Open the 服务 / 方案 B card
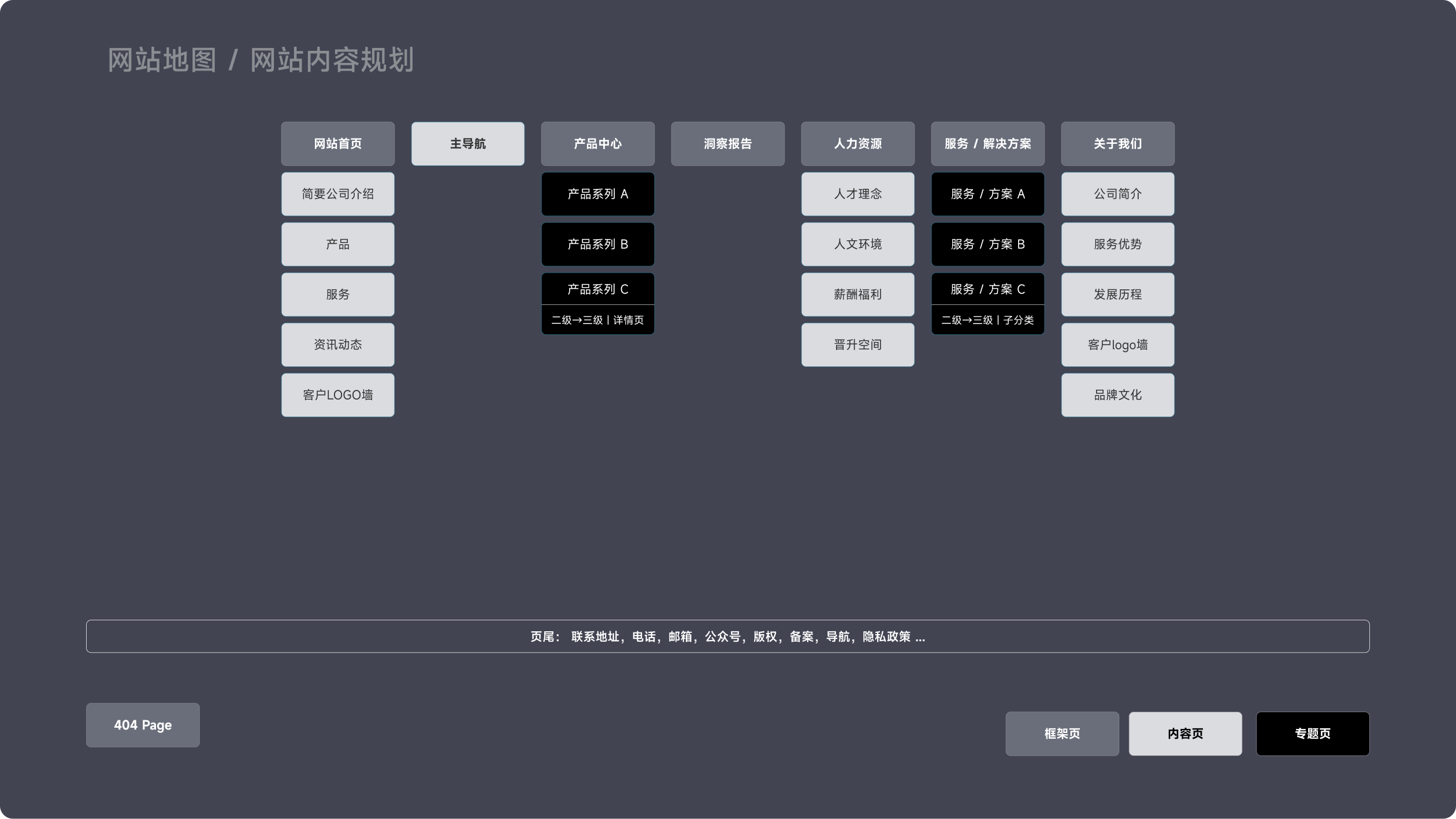The image size is (1456, 819). [987, 244]
